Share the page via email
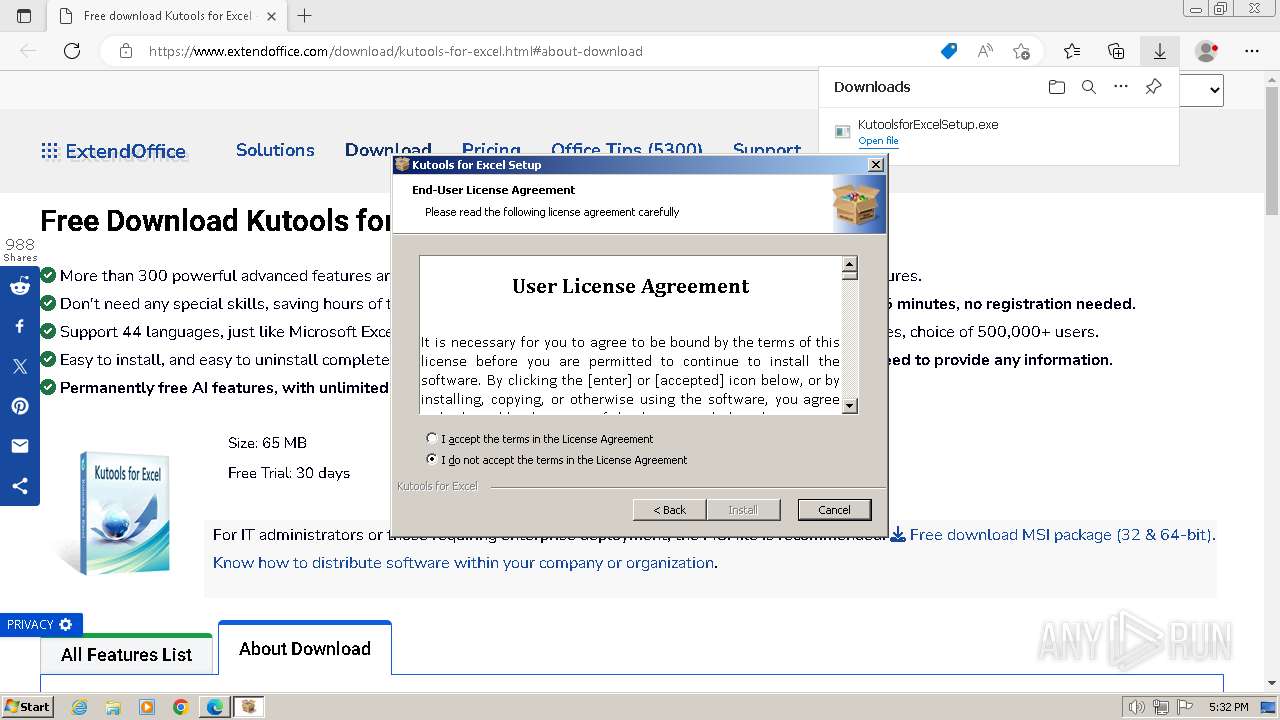This screenshot has width=1280, height=720. (20, 446)
